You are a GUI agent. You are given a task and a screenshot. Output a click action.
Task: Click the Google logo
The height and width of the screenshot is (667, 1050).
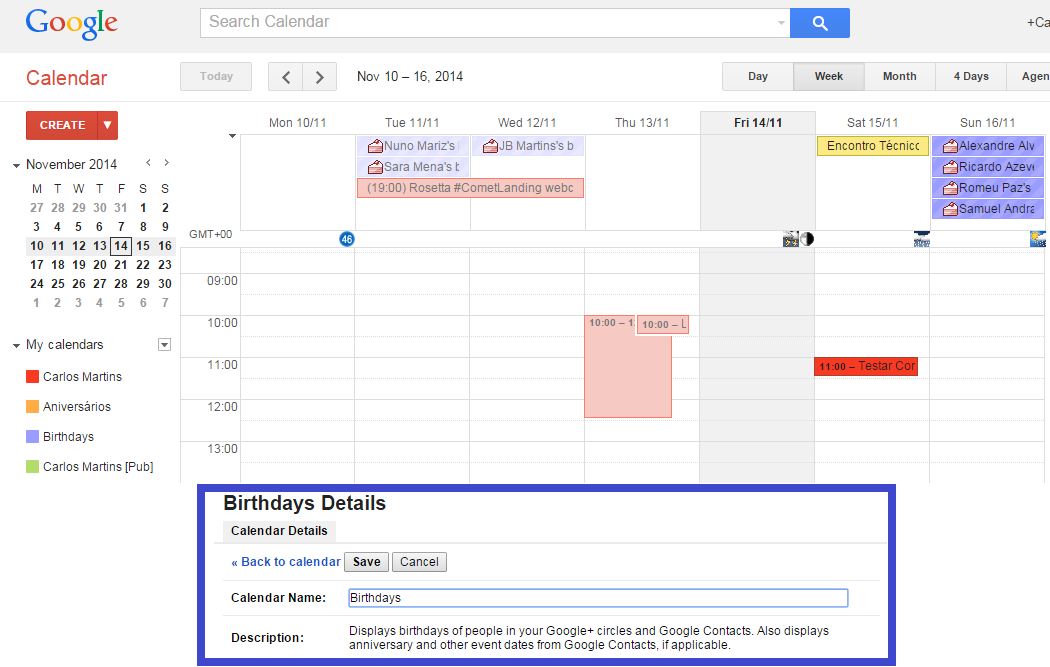71,24
